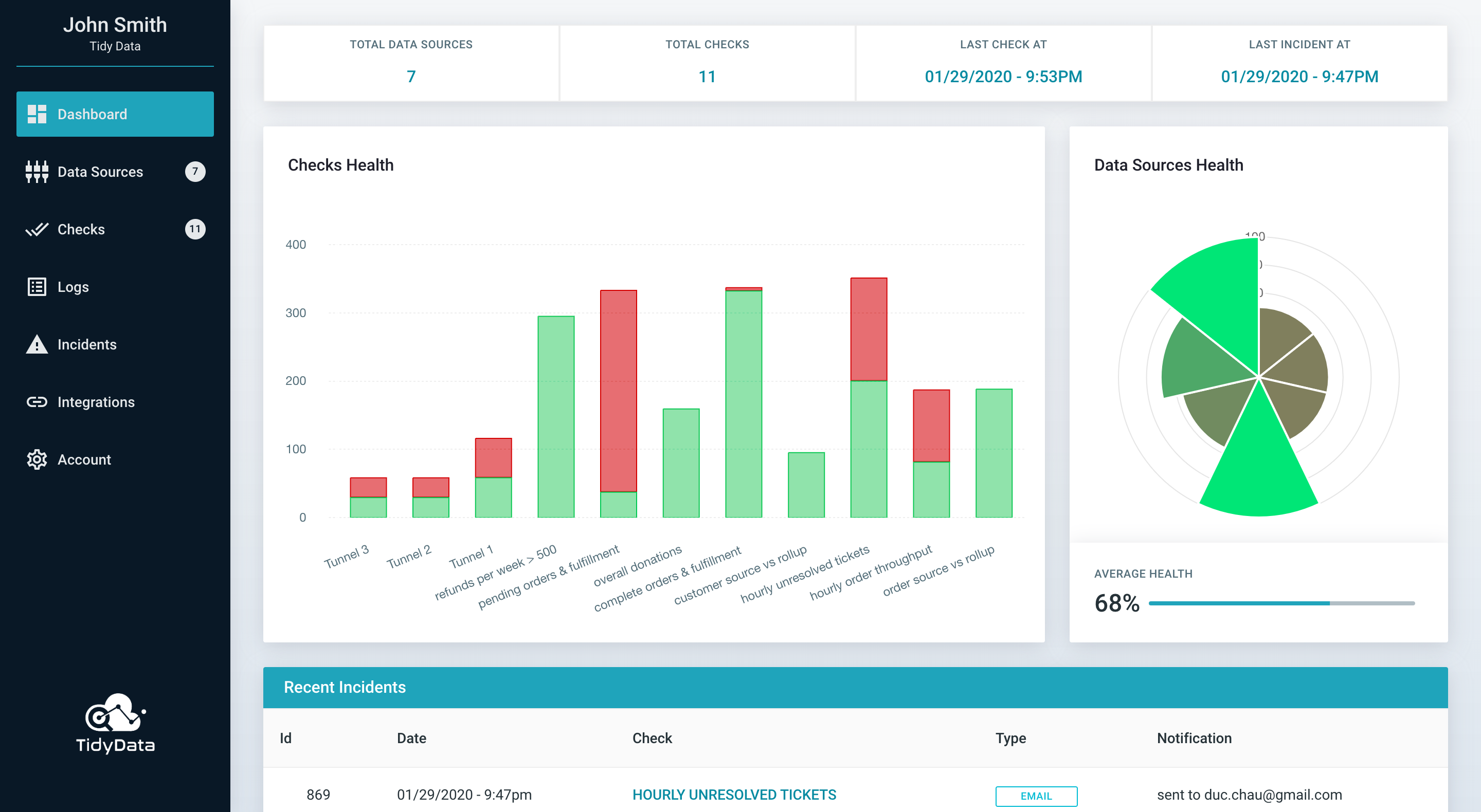Open the HOURLY UNRESOLVED TICKETS check link
This screenshot has height=812, width=1481.
point(734,794)
